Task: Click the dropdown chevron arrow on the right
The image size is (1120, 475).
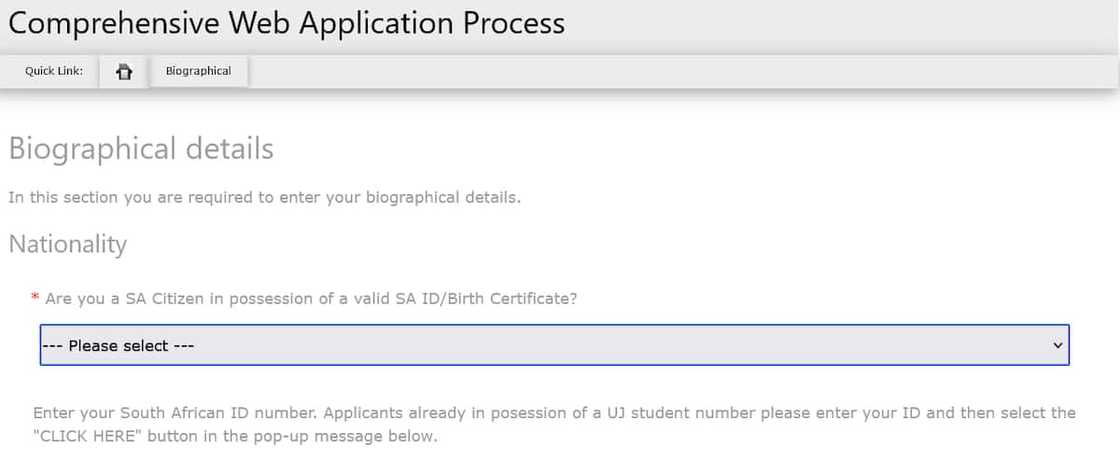Action: 1057,345
